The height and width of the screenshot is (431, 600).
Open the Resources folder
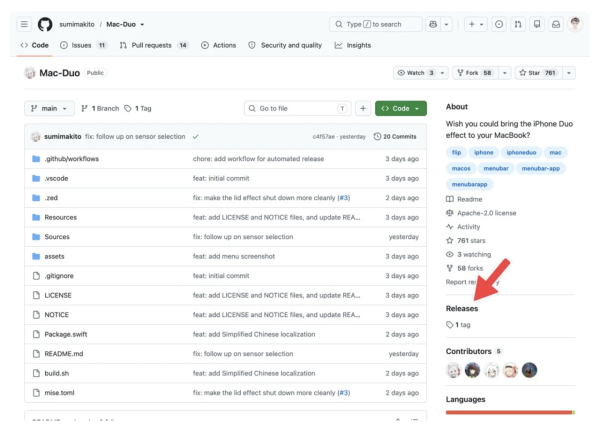point(60,217)
